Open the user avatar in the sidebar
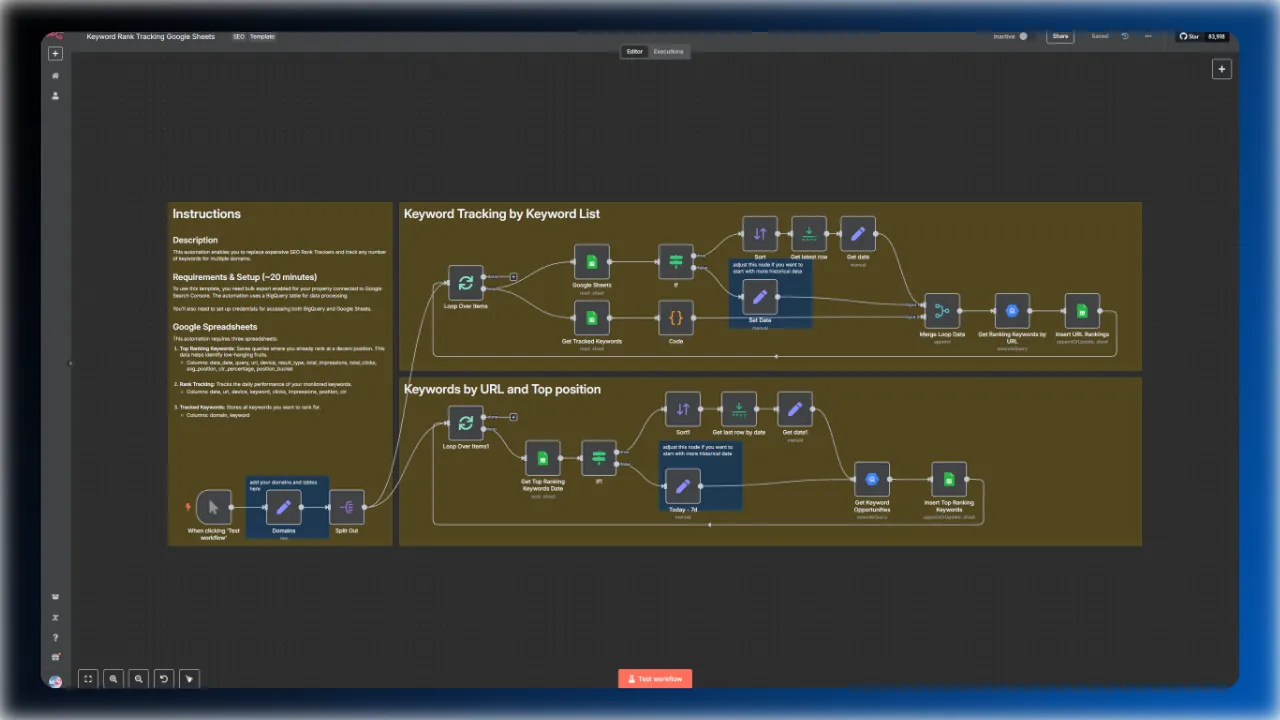 [x=55, y=681]
